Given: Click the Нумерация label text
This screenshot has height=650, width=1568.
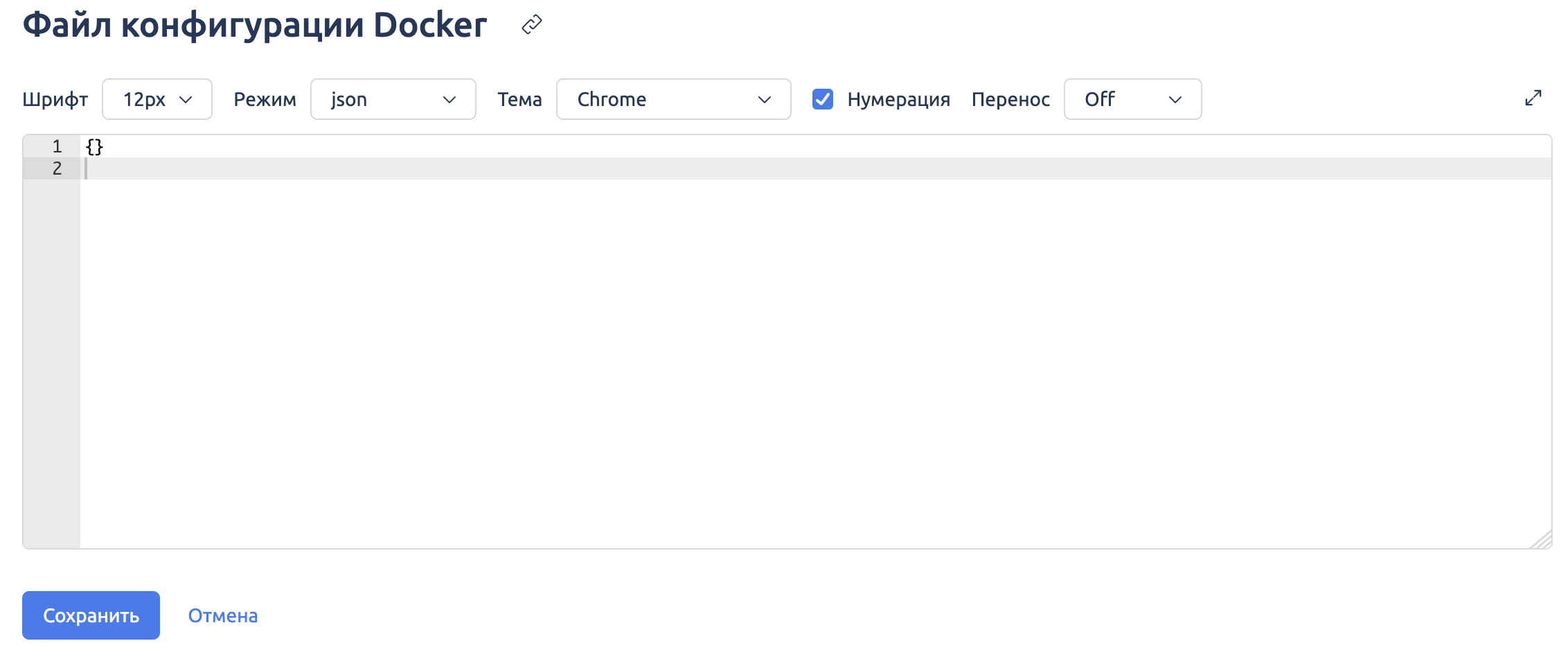Looking at the screenshot, I should coord(898,100).
